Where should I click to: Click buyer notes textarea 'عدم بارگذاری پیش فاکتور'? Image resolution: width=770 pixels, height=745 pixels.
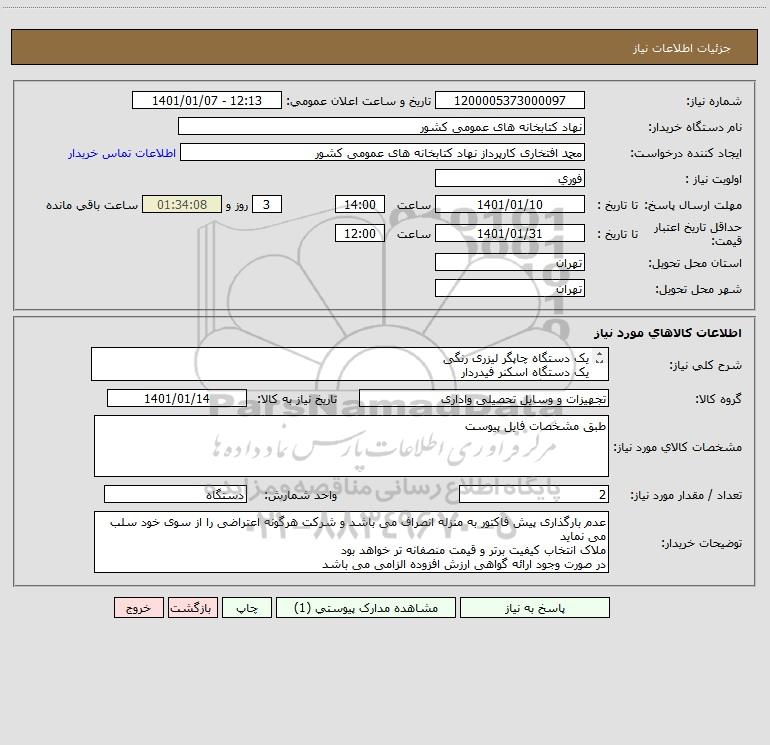(351, 542)
